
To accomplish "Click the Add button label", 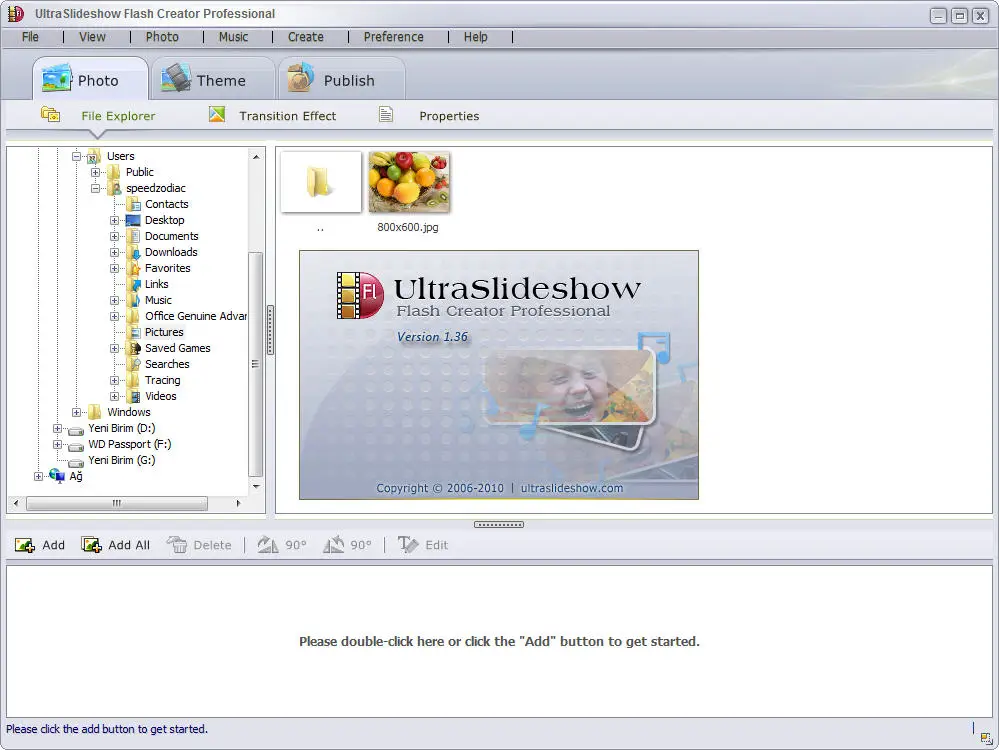I will pyautogui.click(x=54, y=545).
